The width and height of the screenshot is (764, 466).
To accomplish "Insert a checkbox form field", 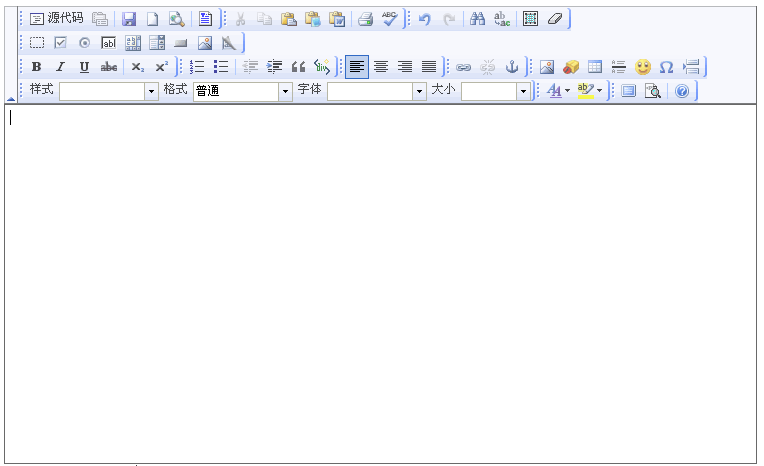I will pos(60,43).
